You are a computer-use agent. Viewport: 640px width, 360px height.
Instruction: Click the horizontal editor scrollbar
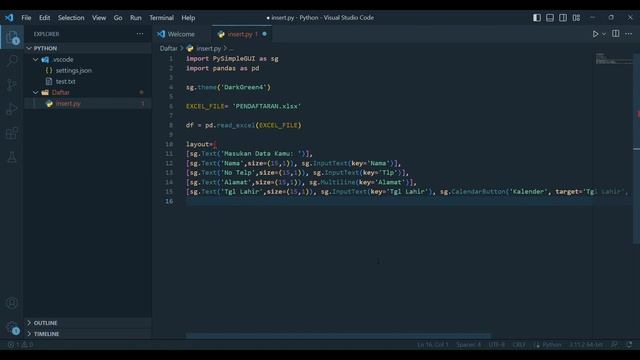[x=338, y=336]
